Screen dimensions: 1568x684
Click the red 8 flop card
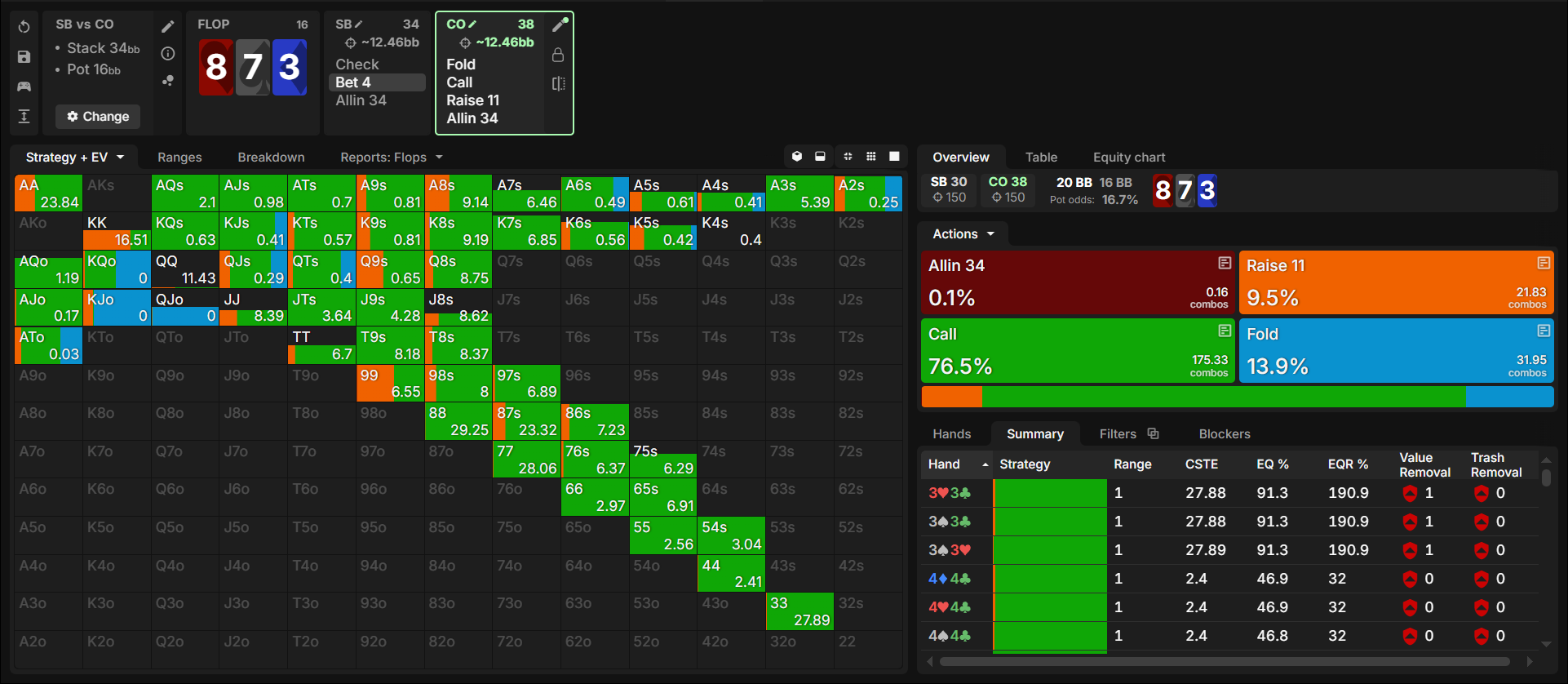(x=216, y=67)
